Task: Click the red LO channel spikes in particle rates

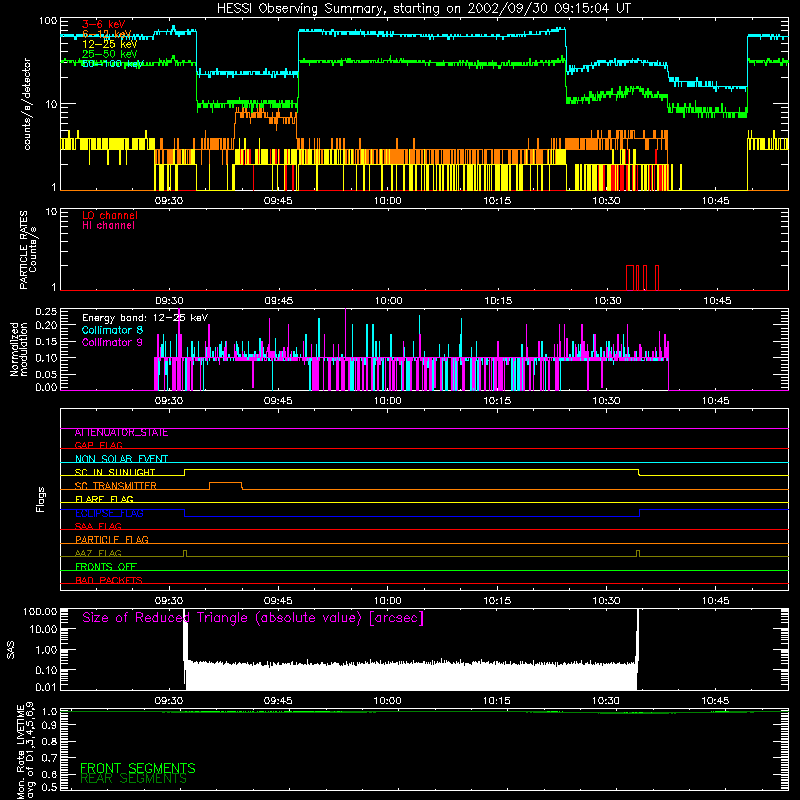Action: (642, 278)
